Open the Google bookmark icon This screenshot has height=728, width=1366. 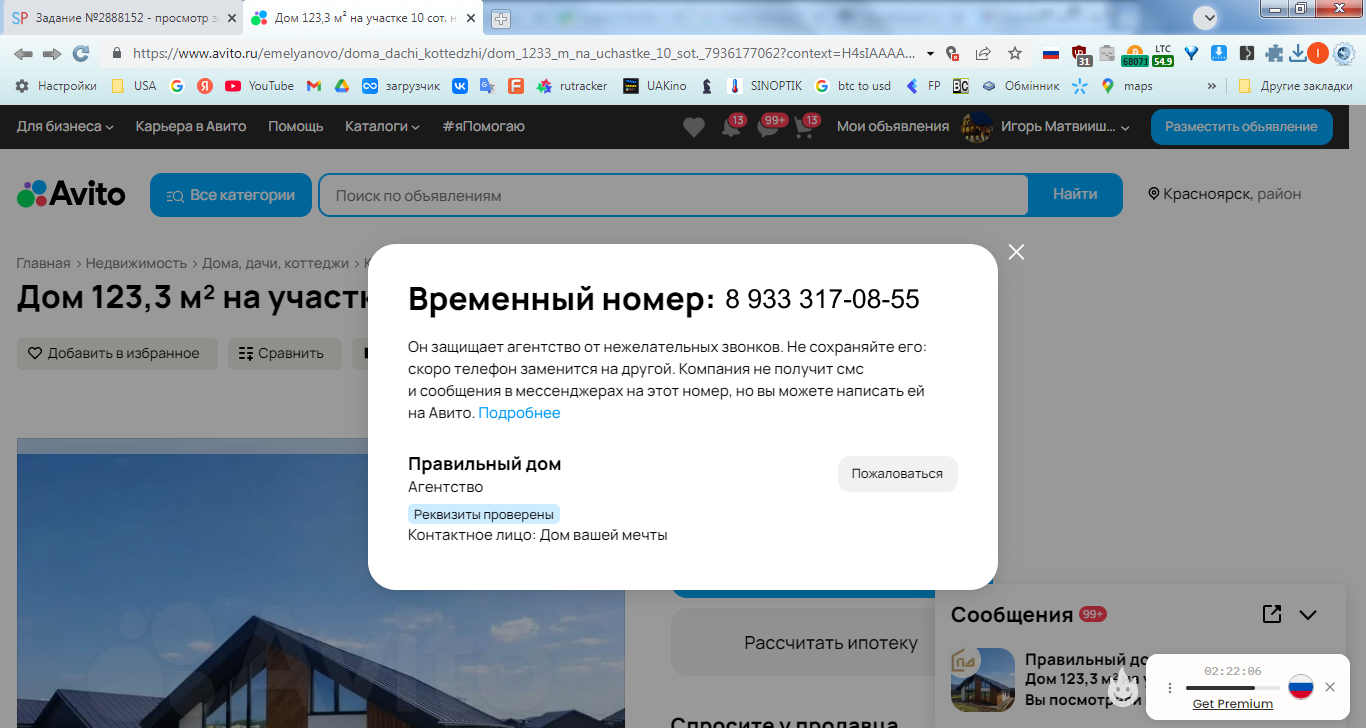[x=177, y=86]
